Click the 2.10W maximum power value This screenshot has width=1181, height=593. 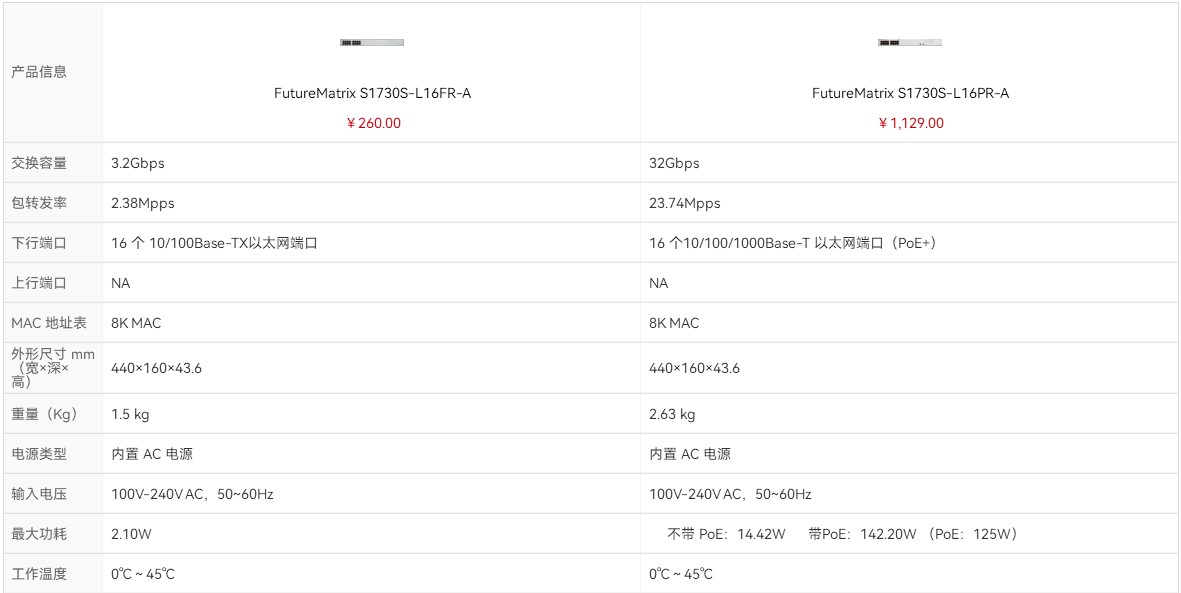pos(131,534)
